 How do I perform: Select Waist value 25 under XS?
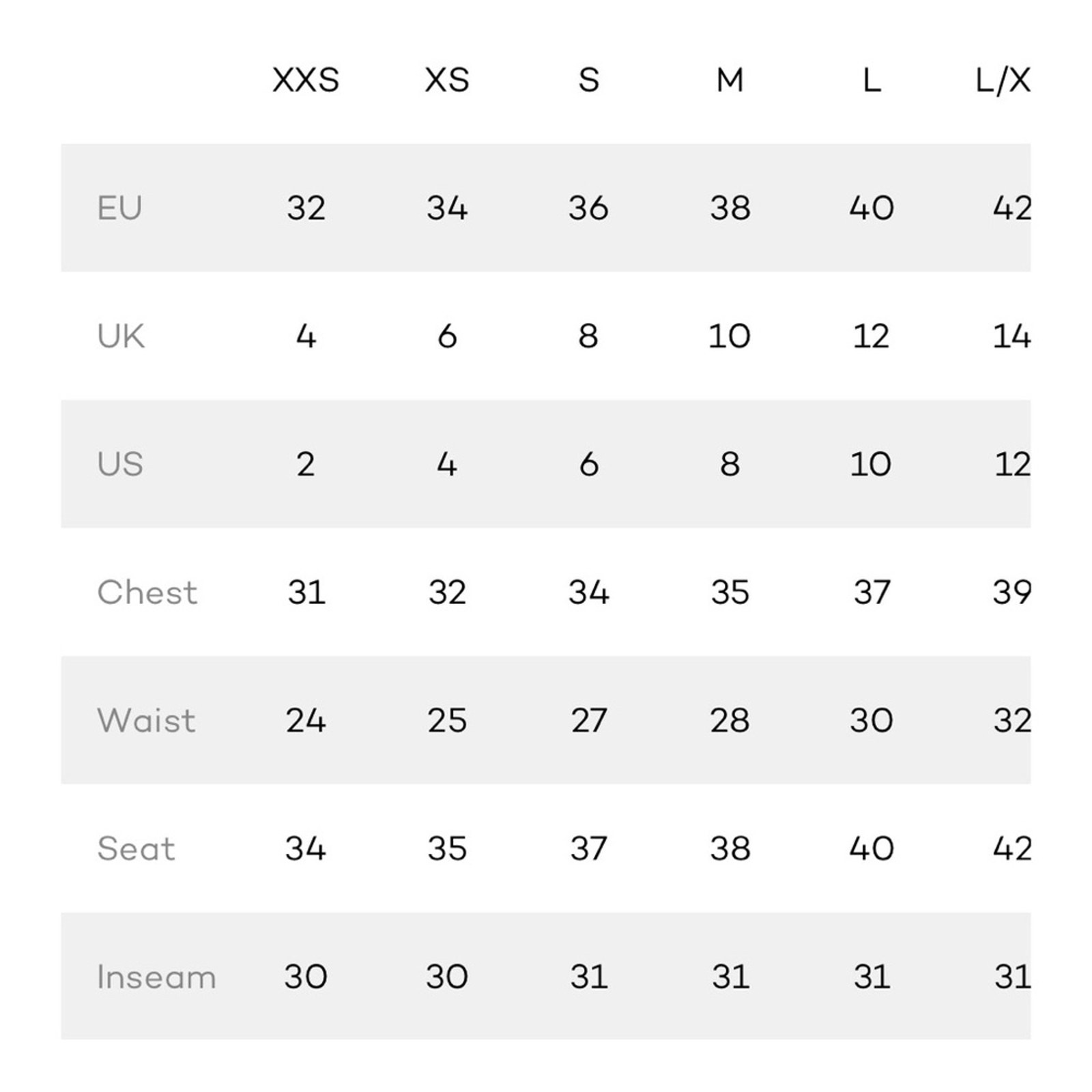click(447, 721)
